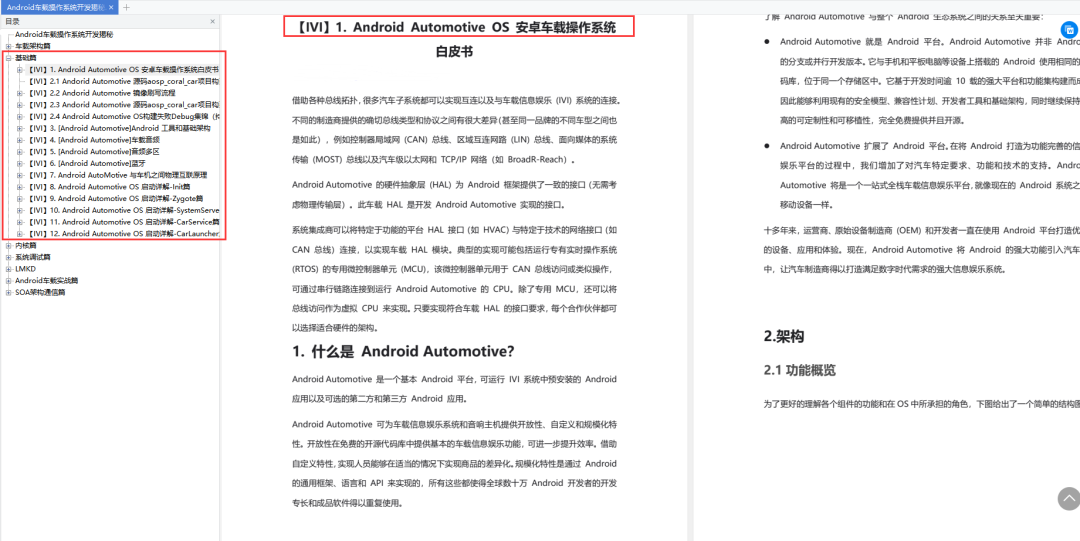Screen dimensions: 1080x541
Task: Expand the 【IVI】10. 启动详解-SystemServer node
Action: point(19,210)
